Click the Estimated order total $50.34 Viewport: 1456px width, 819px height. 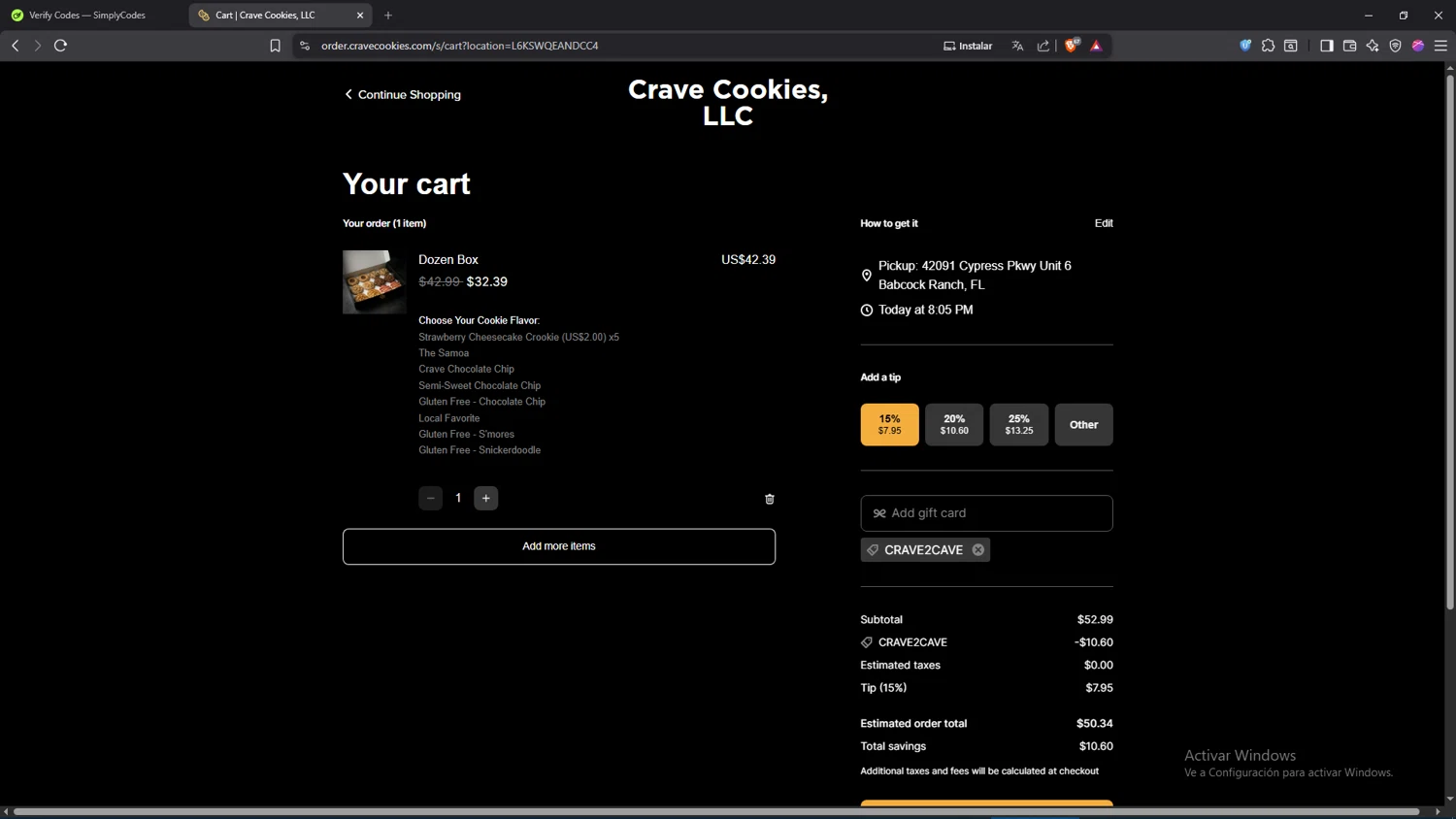tap(1095, 724)
